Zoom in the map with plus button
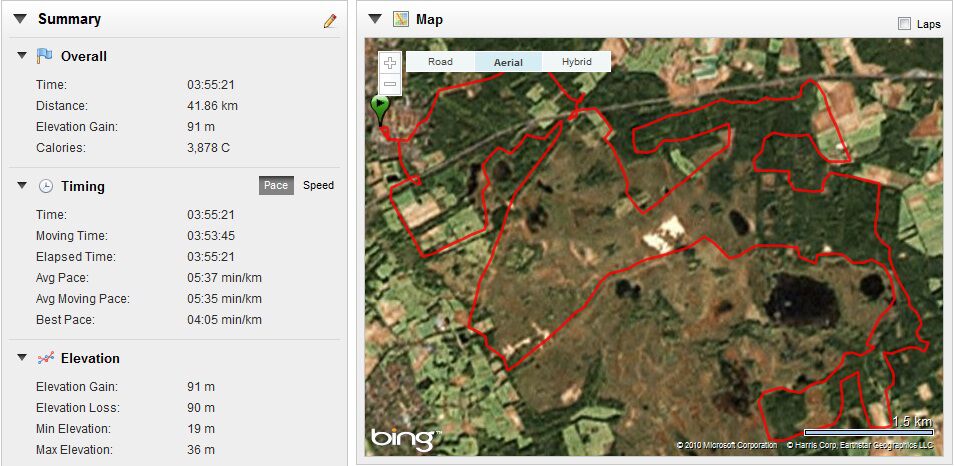This screenshot has width=954, height=466. (x=390, y=63)
